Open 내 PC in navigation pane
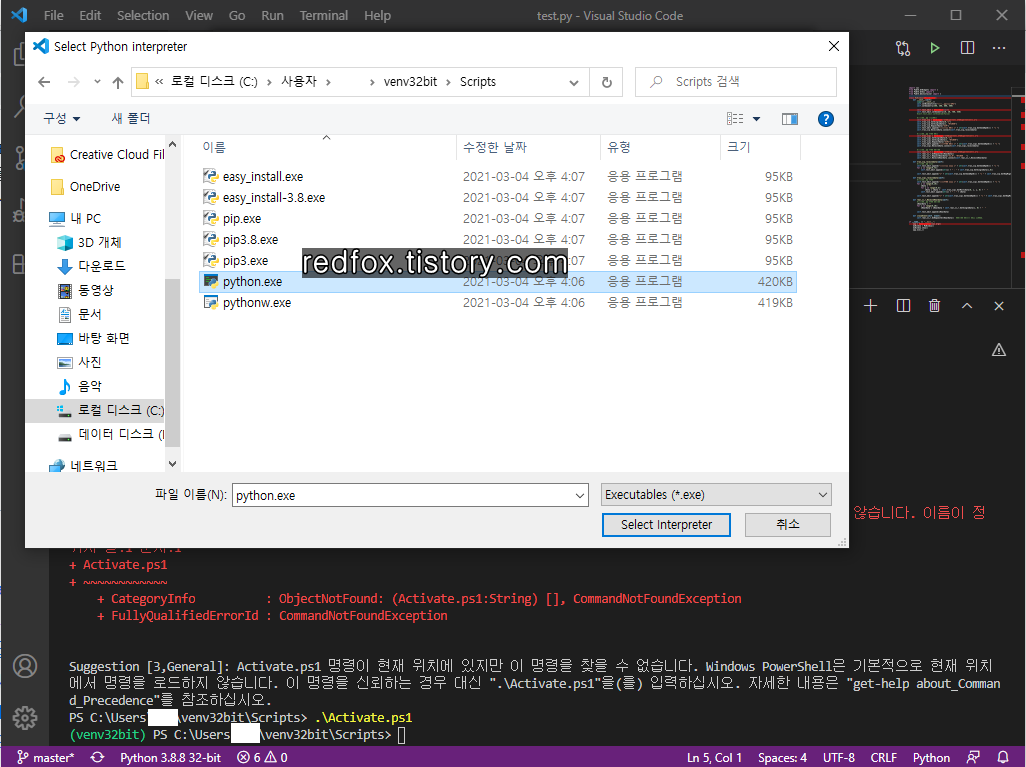 75,219
